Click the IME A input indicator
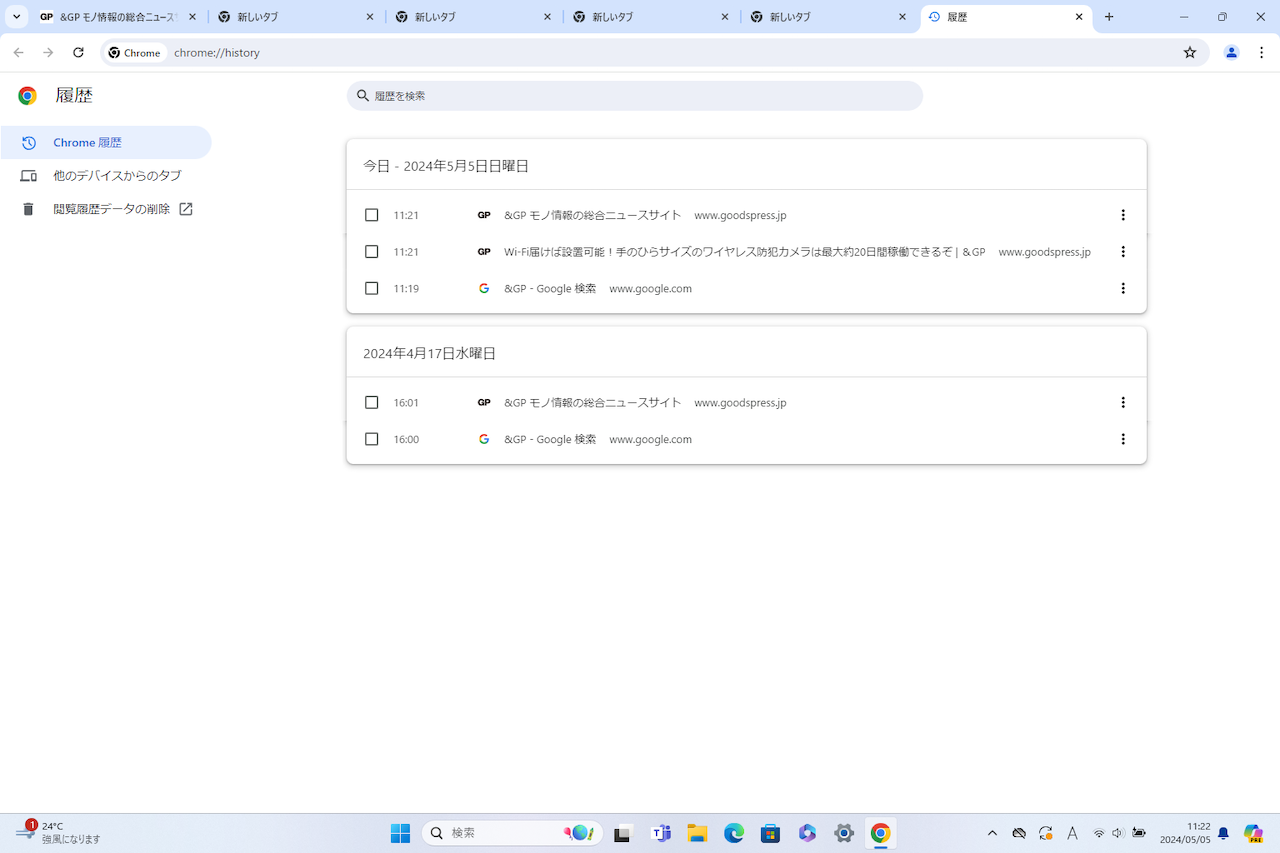This screenshot has height=853, width=1280. pos(1072,833)
